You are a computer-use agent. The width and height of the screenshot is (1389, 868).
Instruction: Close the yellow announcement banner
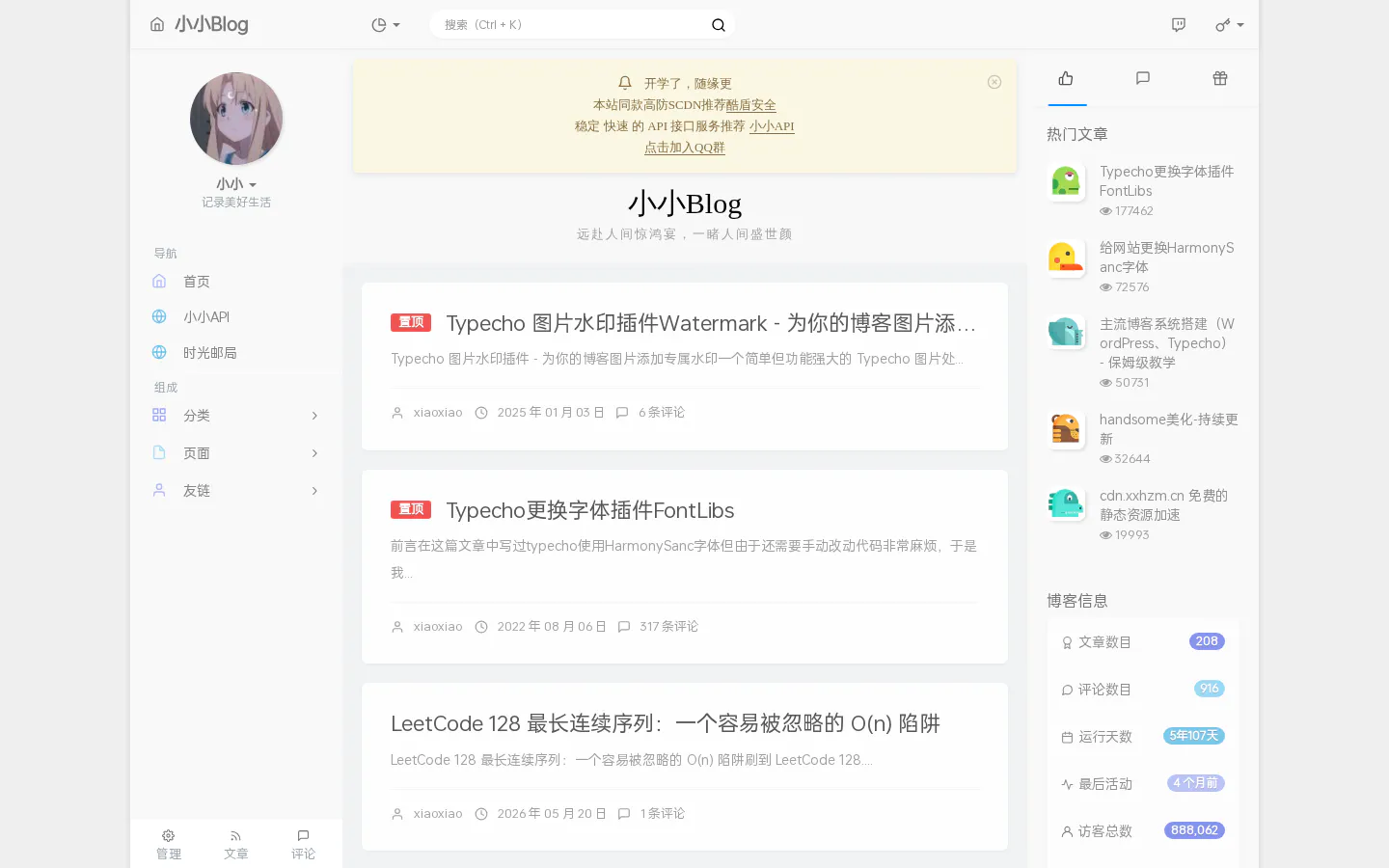click(x=994, y=82)
